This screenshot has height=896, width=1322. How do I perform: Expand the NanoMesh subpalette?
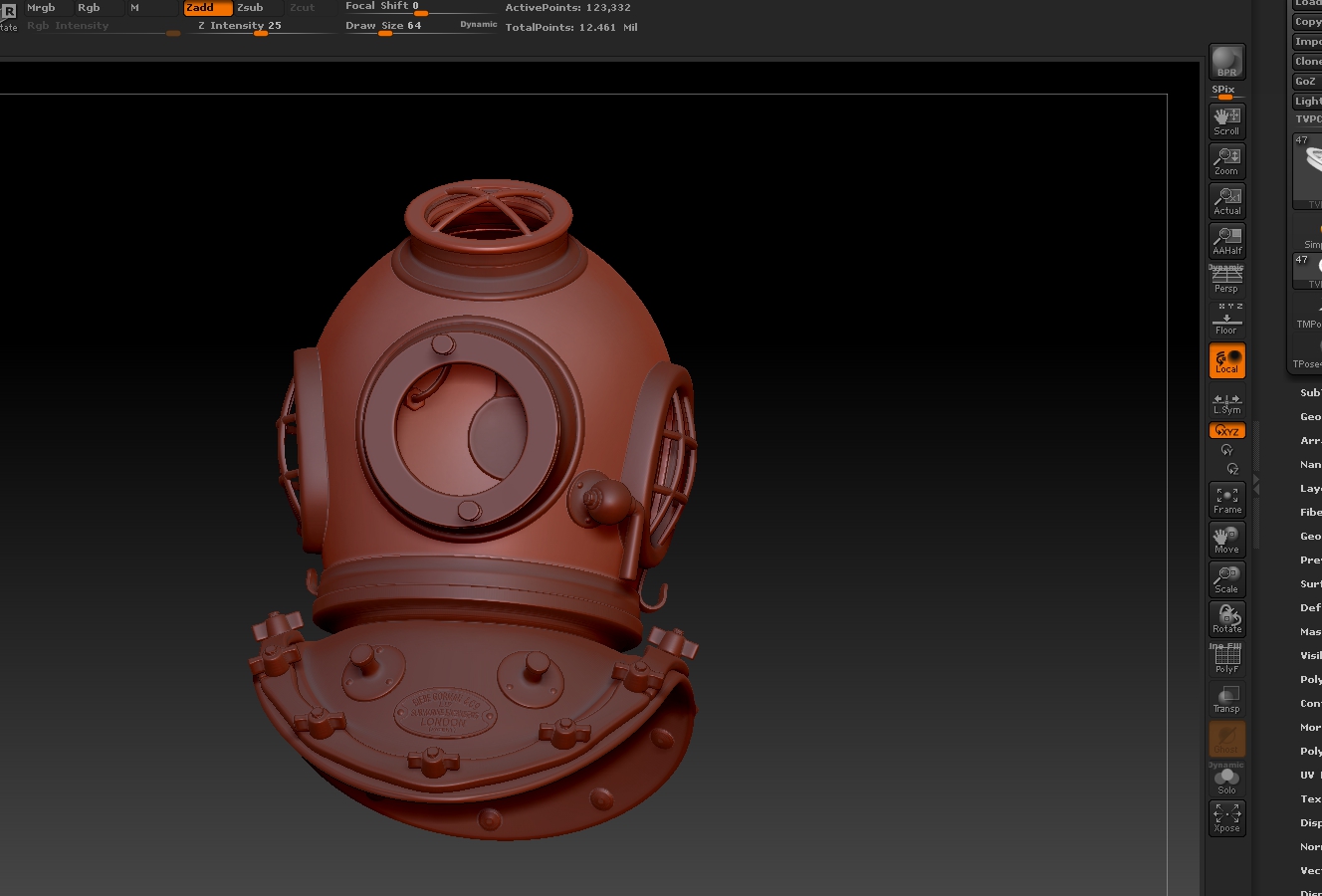tap(1310, 465)
